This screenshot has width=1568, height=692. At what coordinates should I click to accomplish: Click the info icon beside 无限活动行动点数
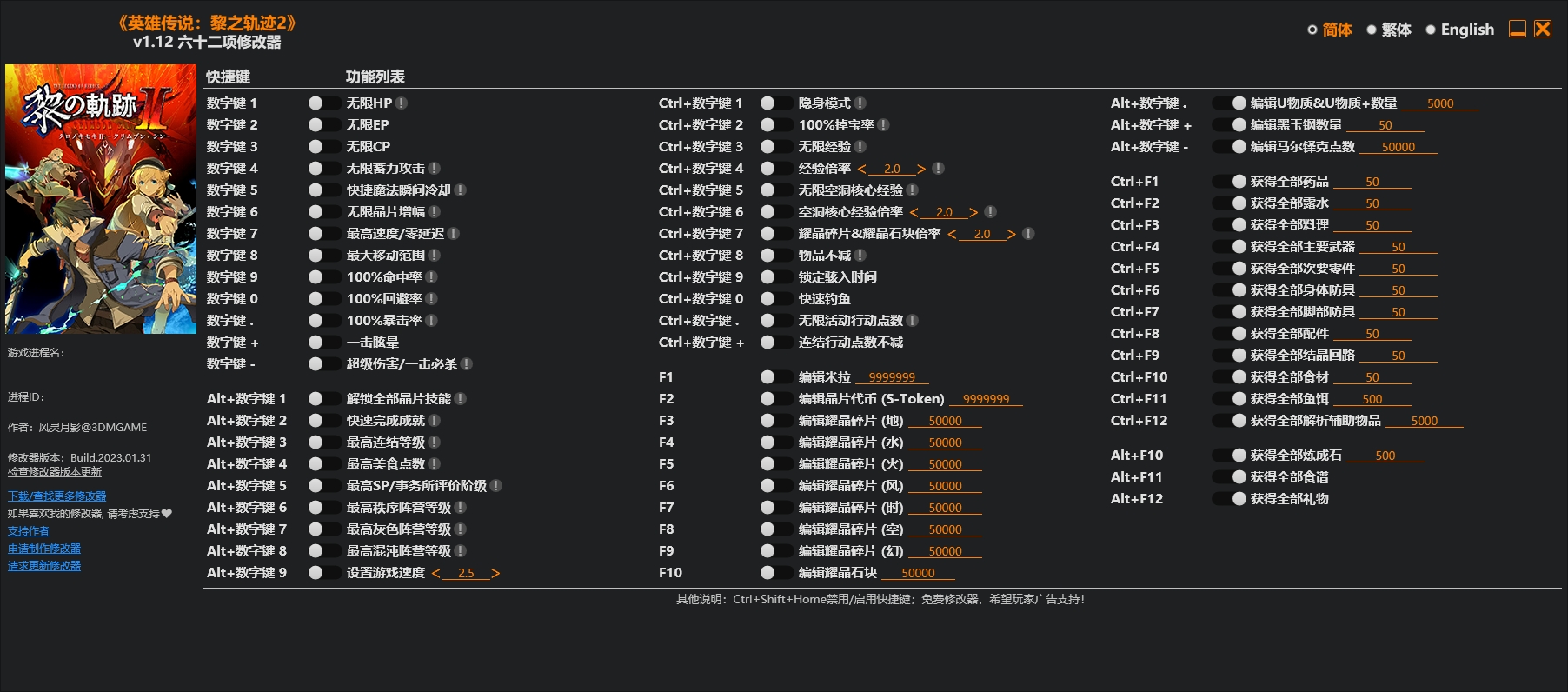912,320
